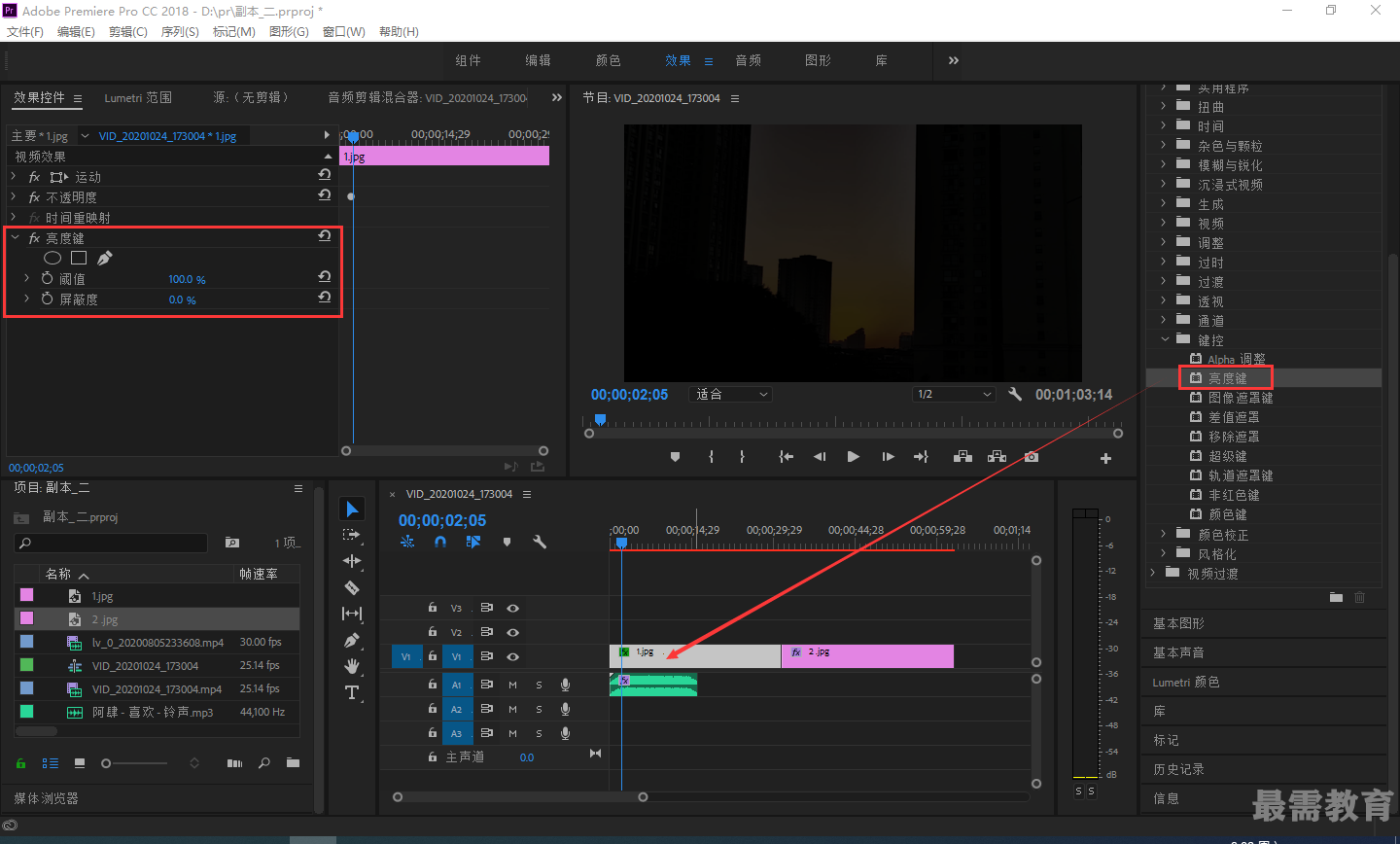Reset the 不透明度 effect
Viewport: 1400px width, 844px height.
pos(325,195)
